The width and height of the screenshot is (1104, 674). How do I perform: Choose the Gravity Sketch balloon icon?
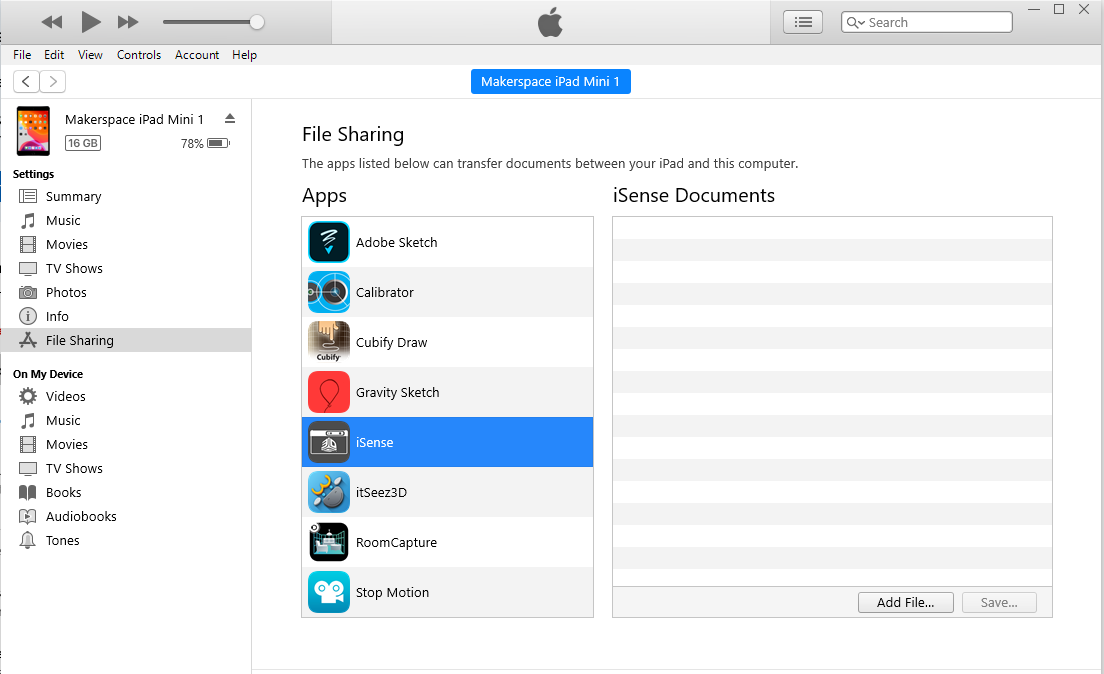click(x=328, y=392)
